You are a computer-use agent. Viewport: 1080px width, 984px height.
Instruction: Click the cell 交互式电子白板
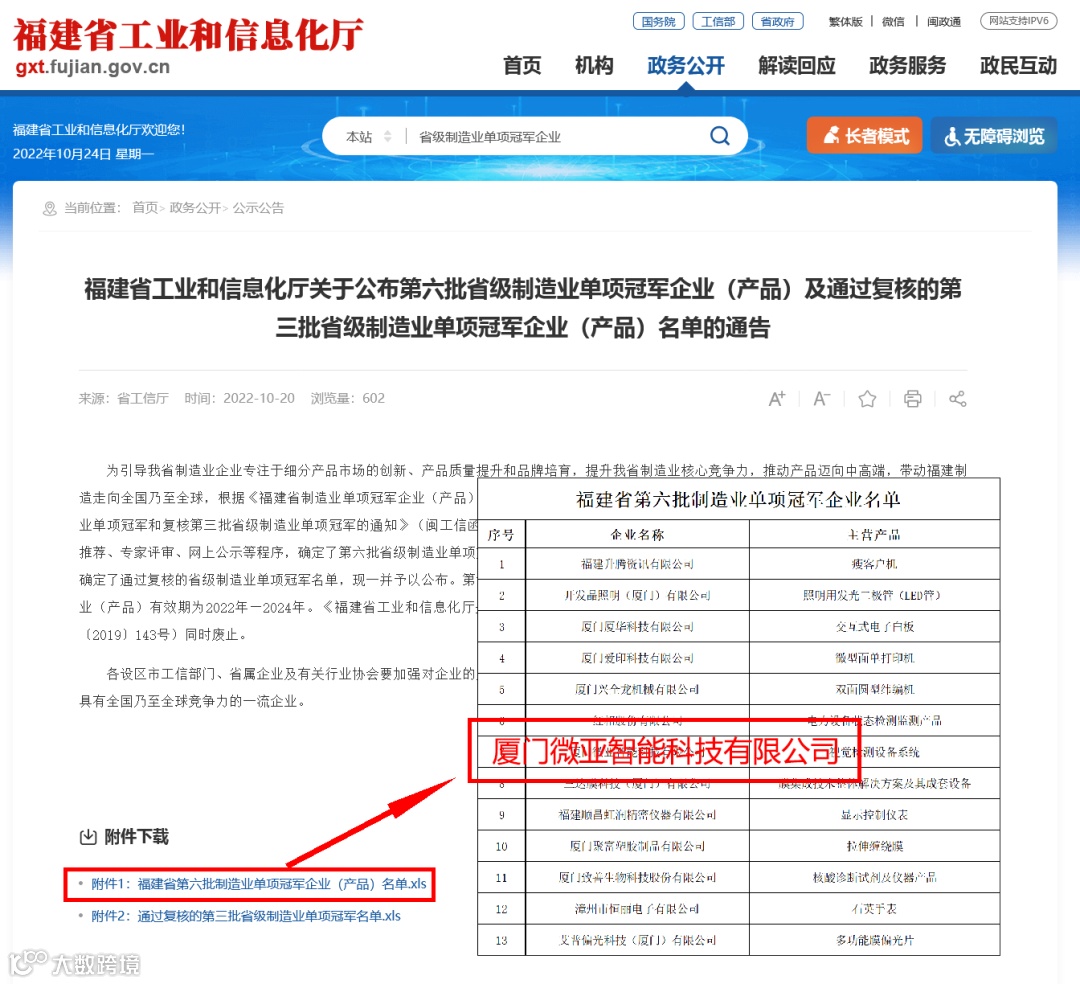coord(875,627)
